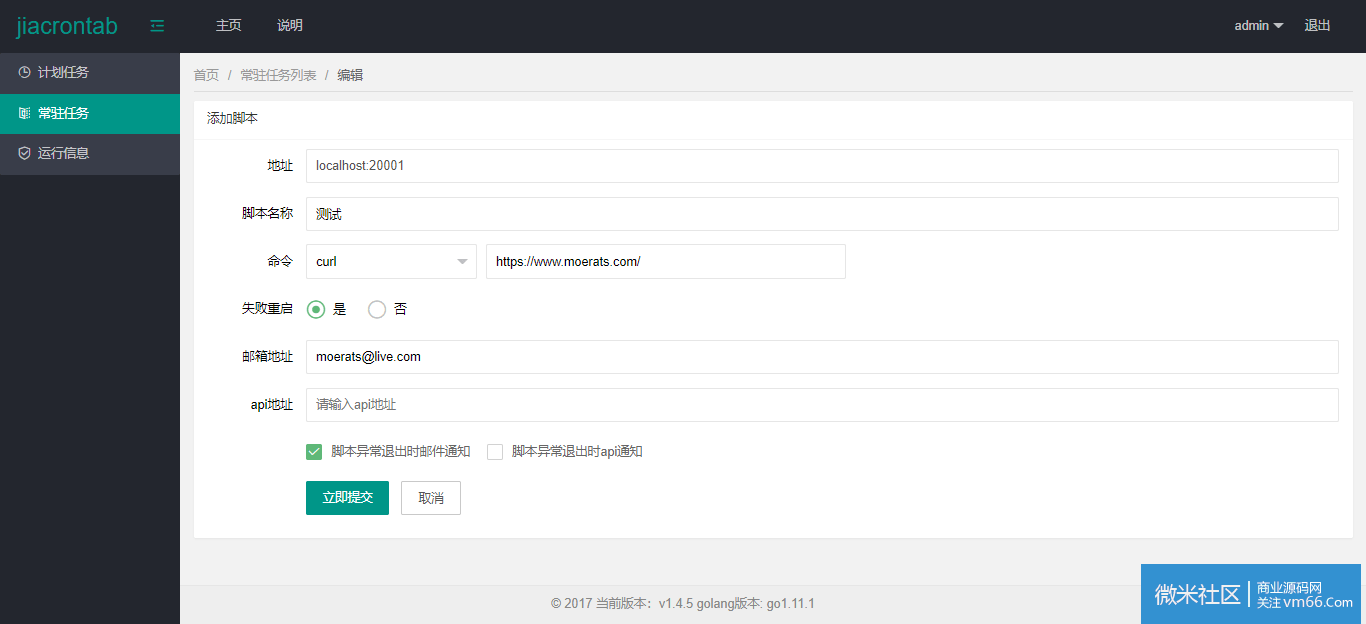Click the jiacrontab logo
The image size is (1366, 624).
click(67, 26)
